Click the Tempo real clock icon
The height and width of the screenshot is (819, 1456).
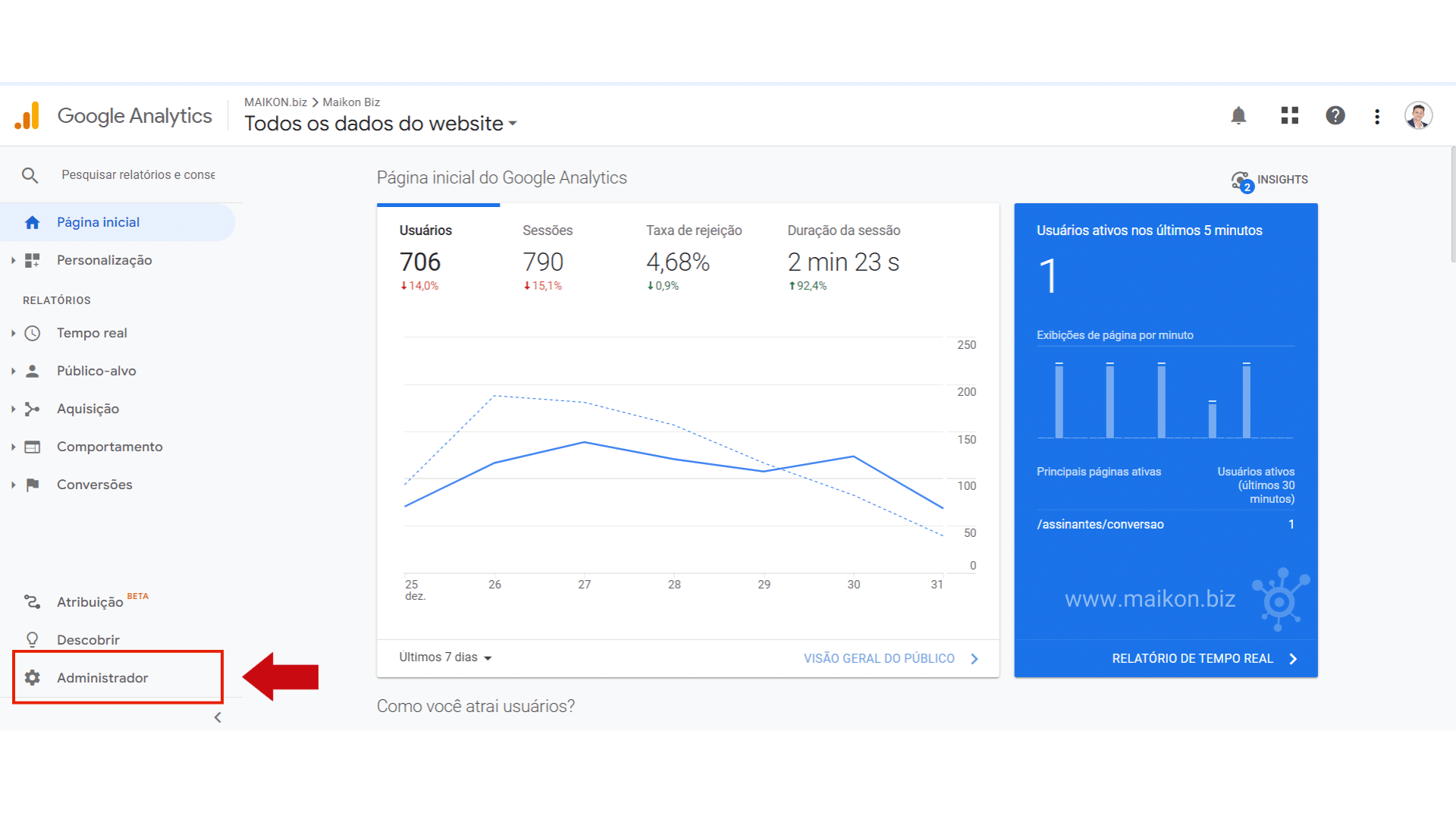click(32, 333)
